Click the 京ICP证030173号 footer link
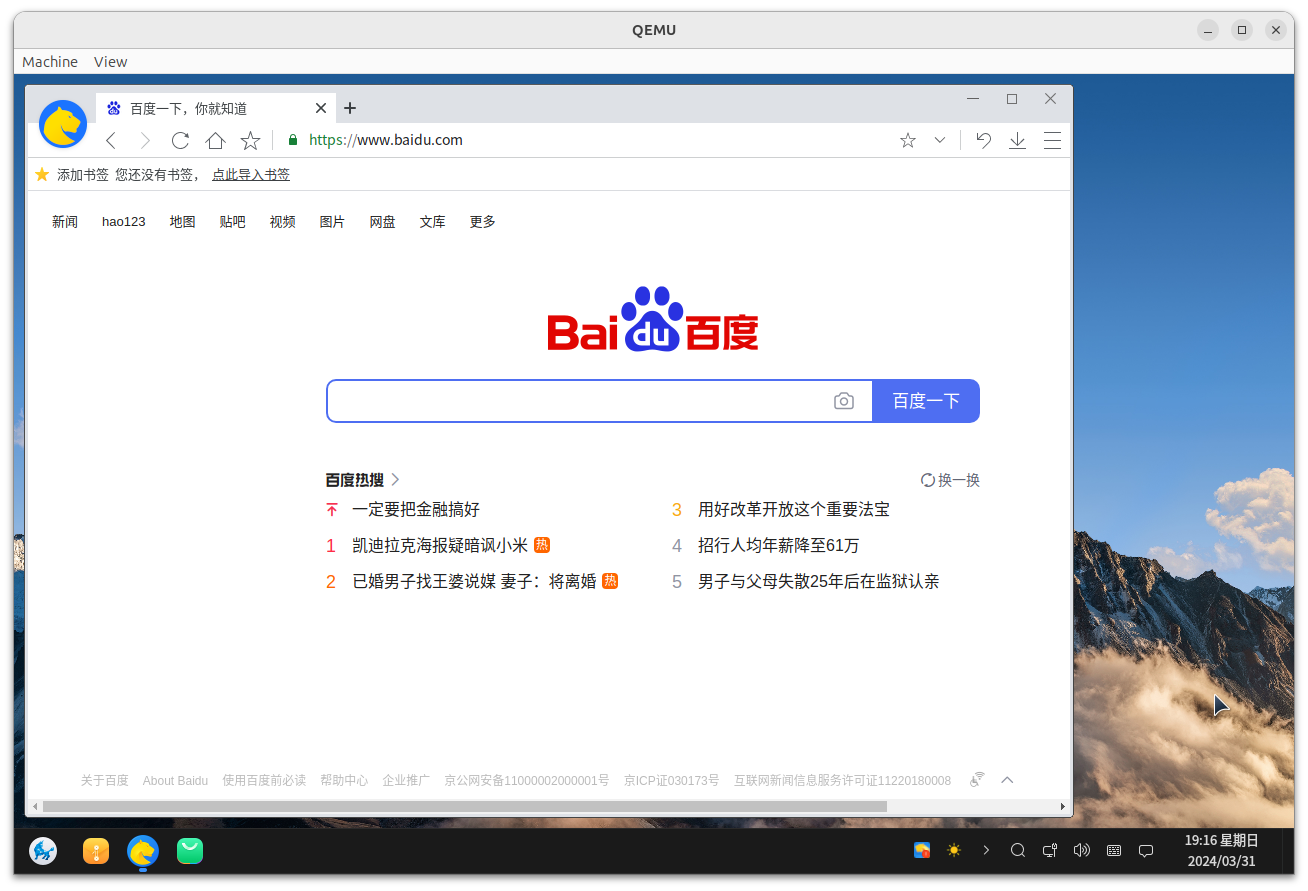This screenshot has height=891, width=1308. pyautogui.click(x=672, y=781)
